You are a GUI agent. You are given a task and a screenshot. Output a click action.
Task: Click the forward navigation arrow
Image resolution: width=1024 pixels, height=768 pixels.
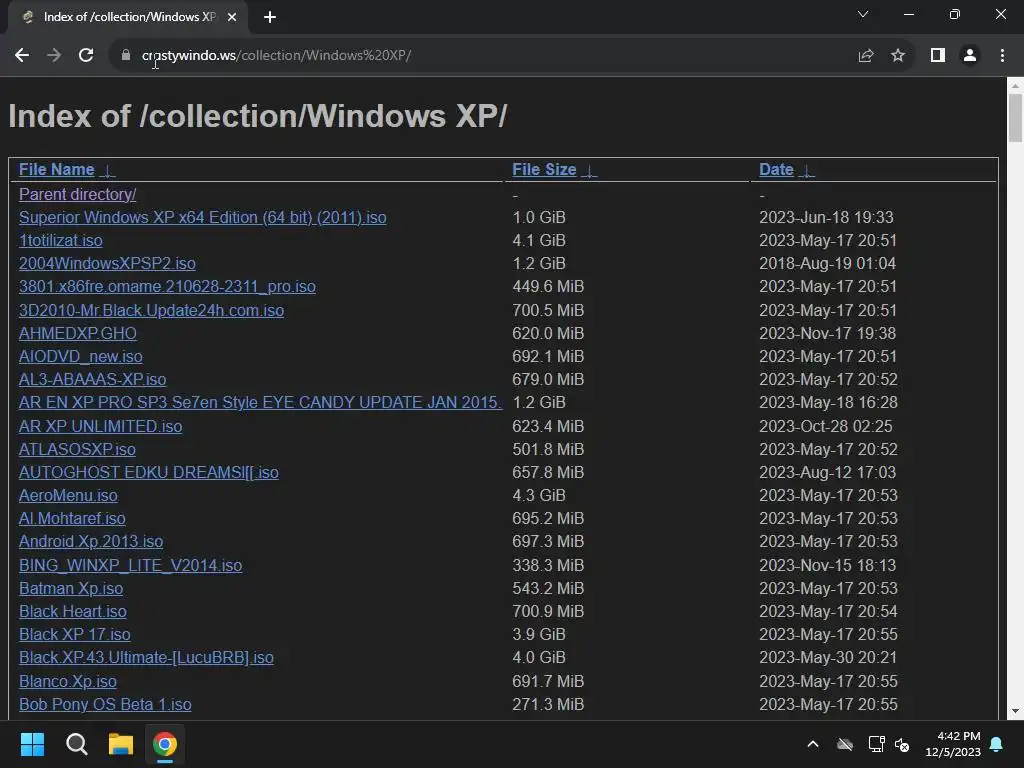click(x=54, y=56)
